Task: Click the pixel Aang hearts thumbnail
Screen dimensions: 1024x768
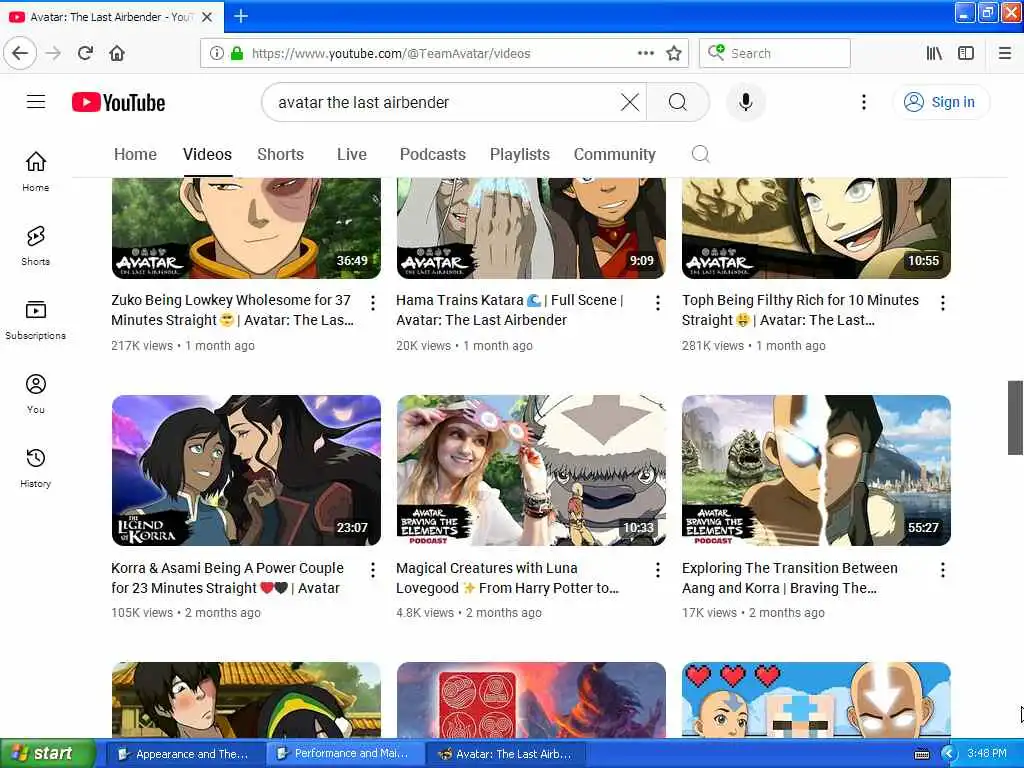Action: tap(816, 700)
